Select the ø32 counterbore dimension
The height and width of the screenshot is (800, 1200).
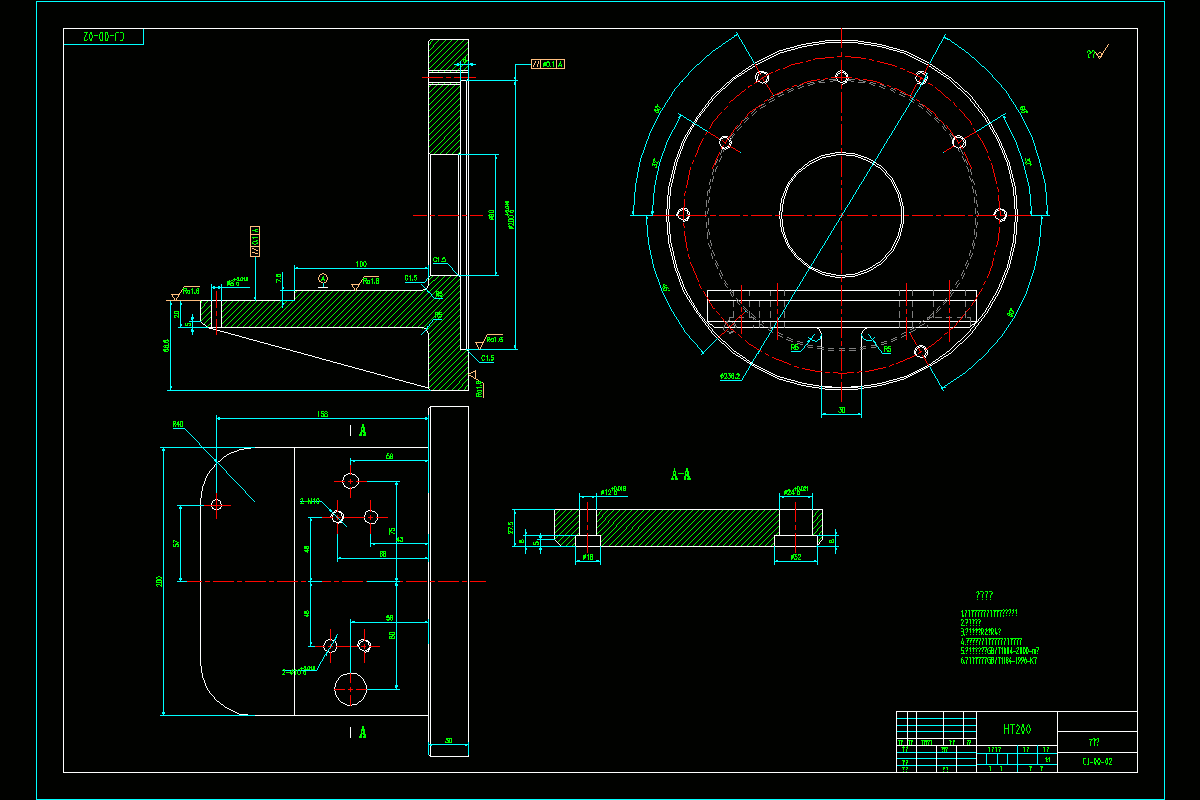[x=797, y=557]
